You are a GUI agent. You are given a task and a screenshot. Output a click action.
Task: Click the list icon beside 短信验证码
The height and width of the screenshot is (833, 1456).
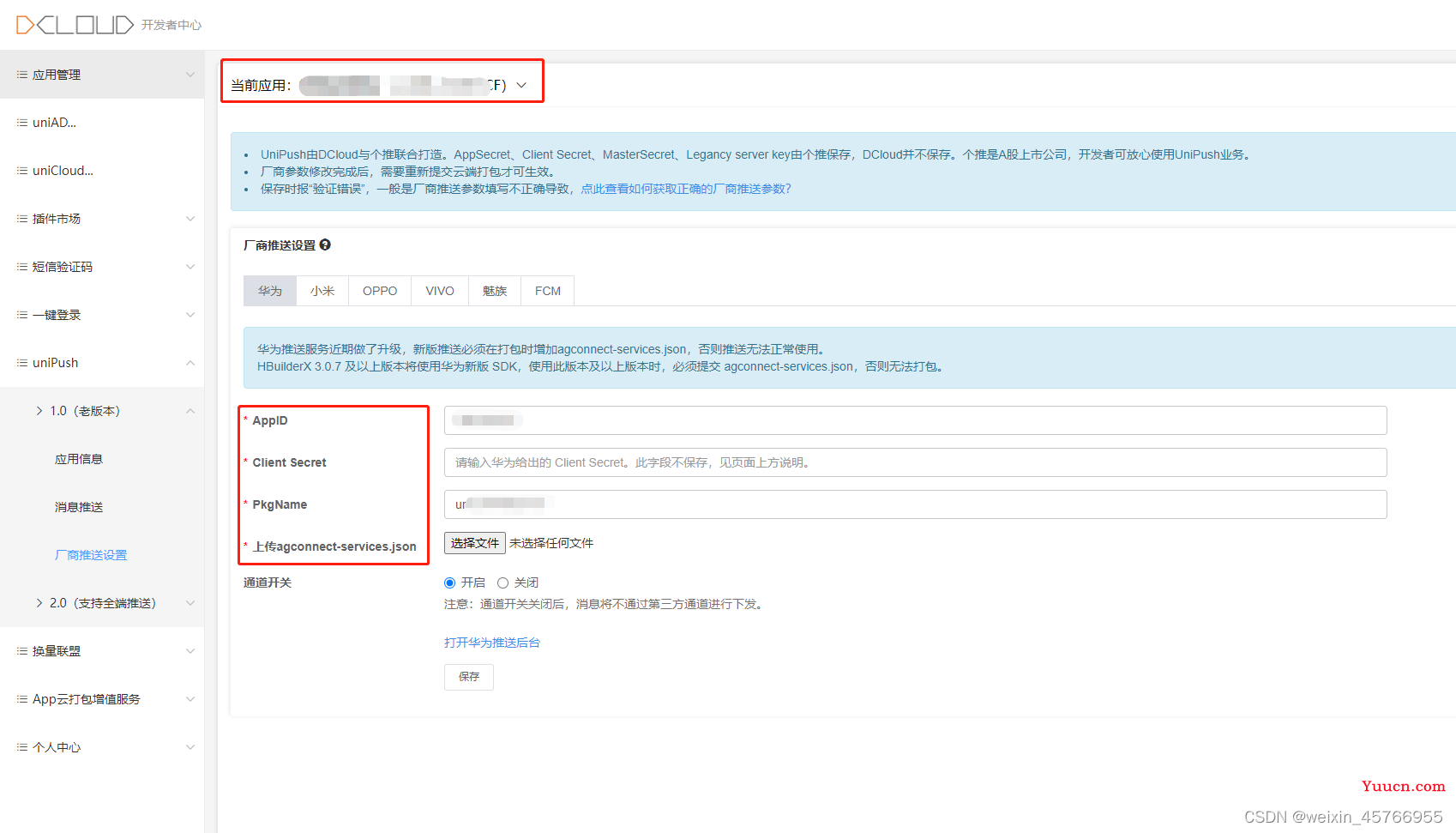pyautogui.click(x=22, y=267)
